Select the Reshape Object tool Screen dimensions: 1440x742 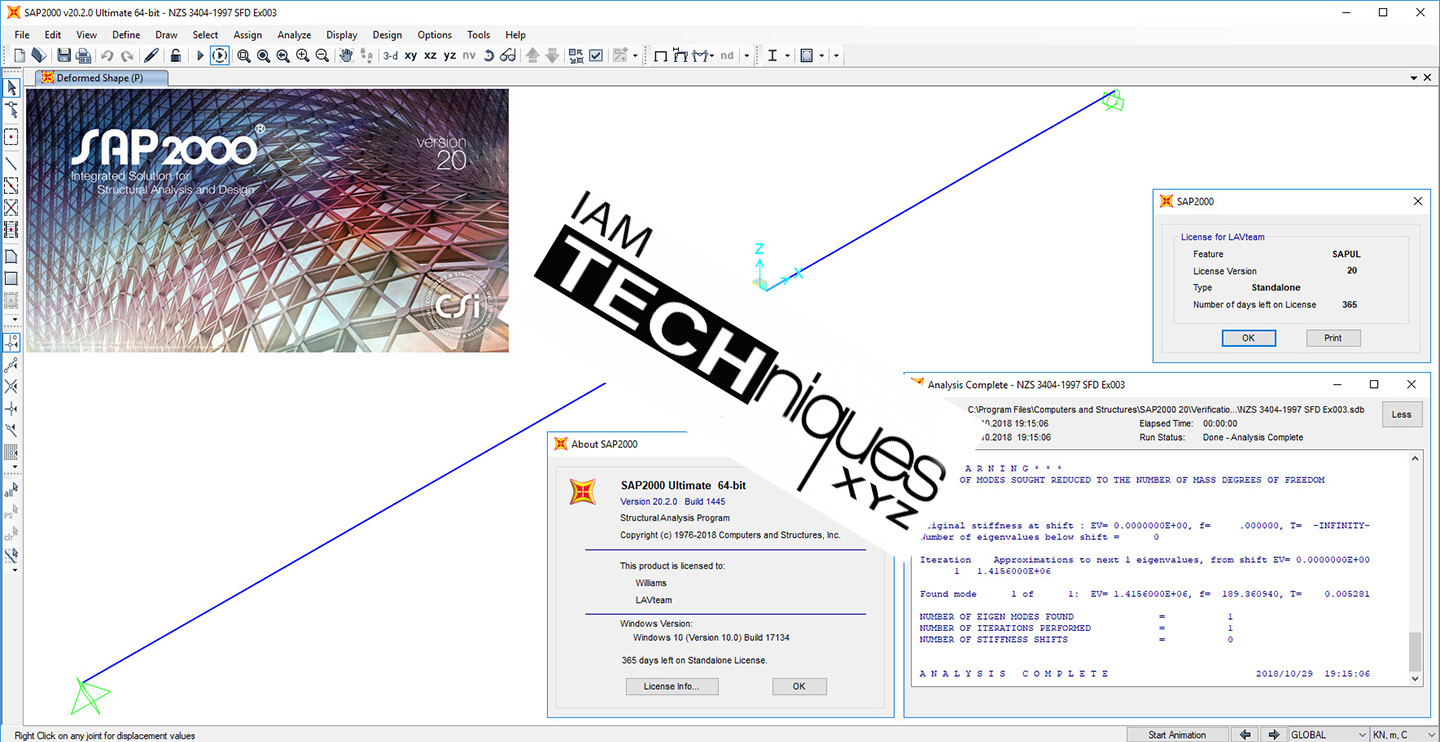[x=11, y=110]
